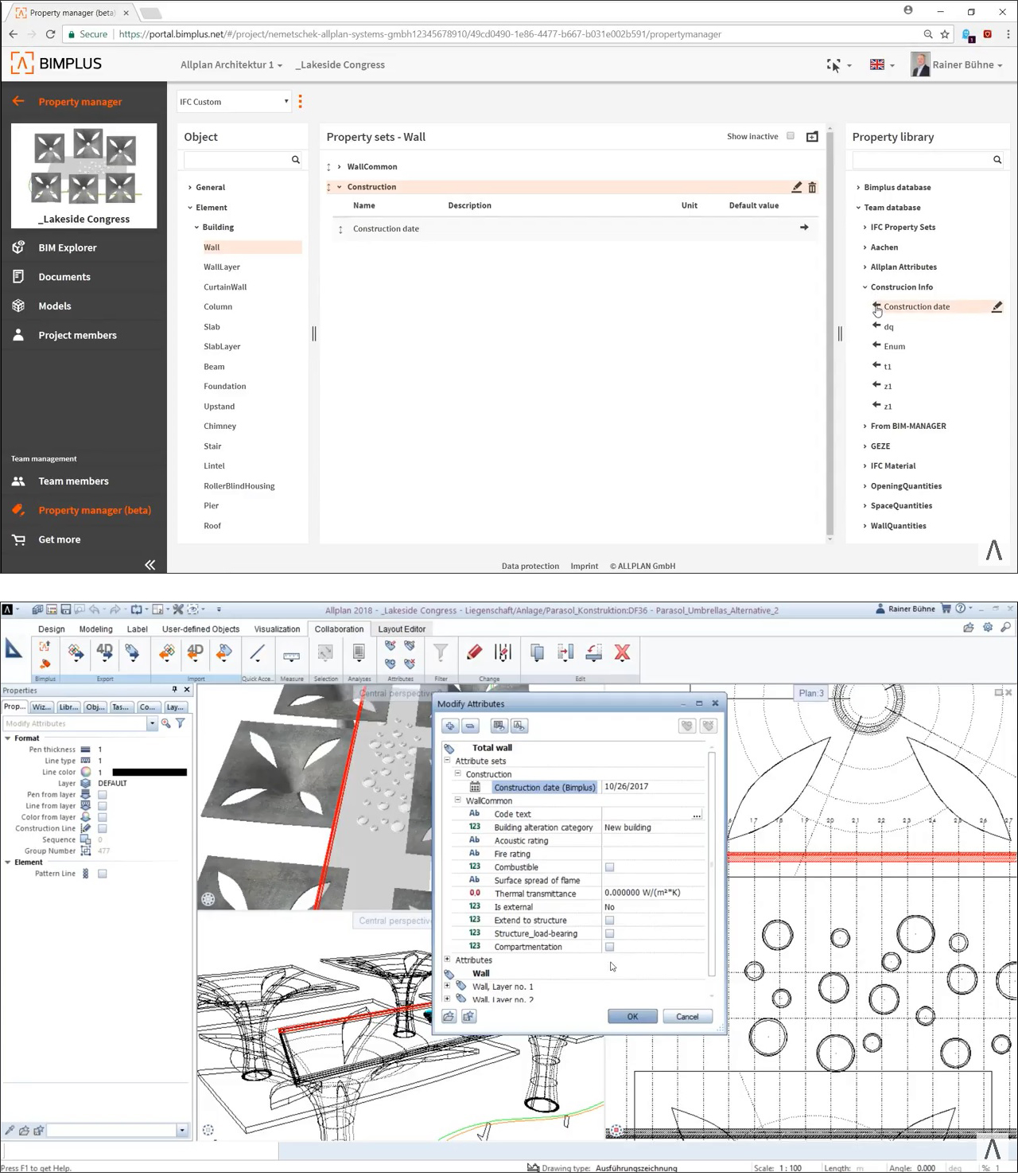Image resolution: width=1018 pixels, height=1176 pixels.
Task: Collapse the Bimplus sidebar with double chevron
Action: [150, 565]
